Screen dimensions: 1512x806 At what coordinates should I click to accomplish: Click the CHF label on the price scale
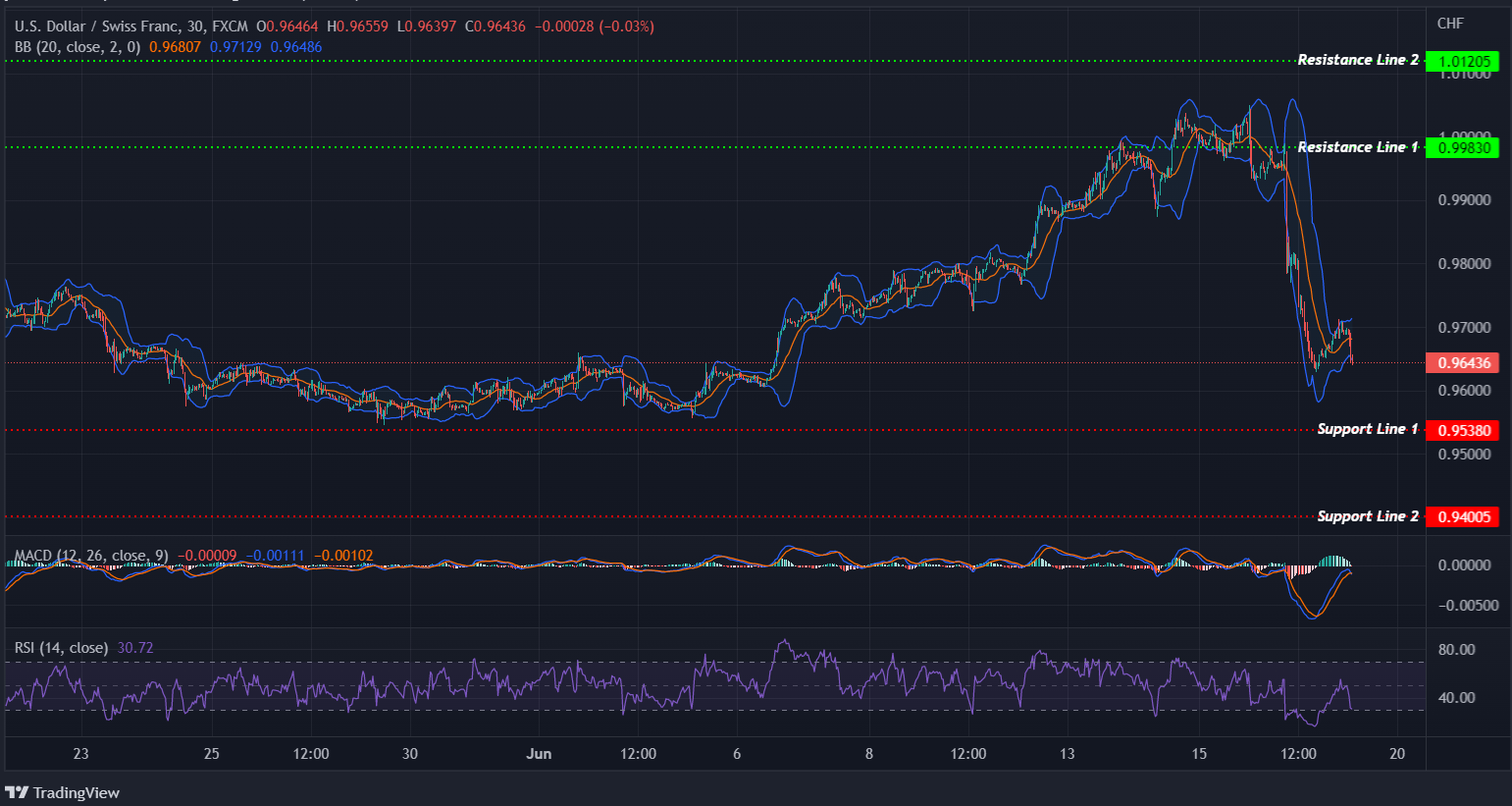(x=1449, y=24)
